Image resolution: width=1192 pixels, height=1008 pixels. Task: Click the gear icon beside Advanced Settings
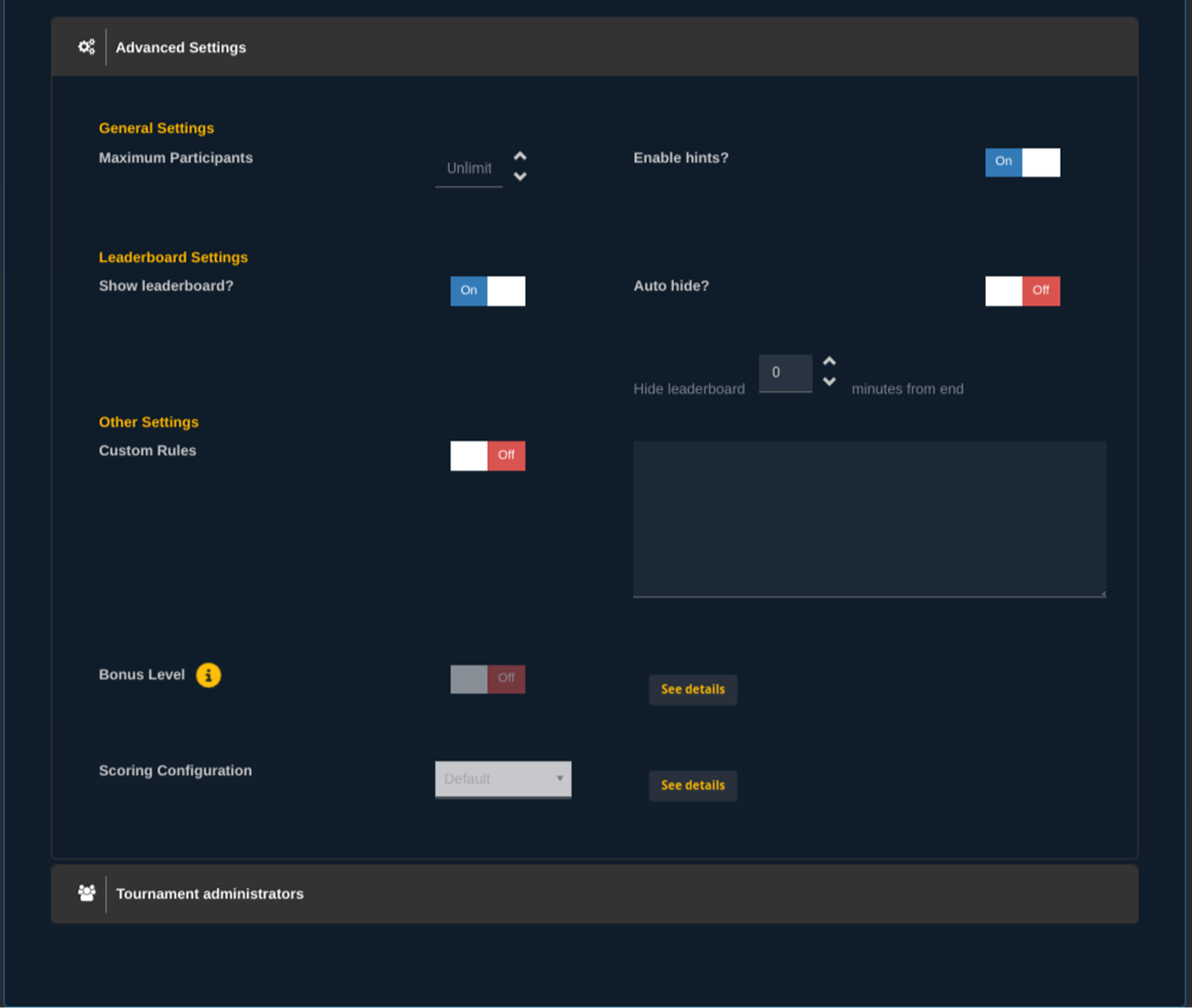point(86,47)
